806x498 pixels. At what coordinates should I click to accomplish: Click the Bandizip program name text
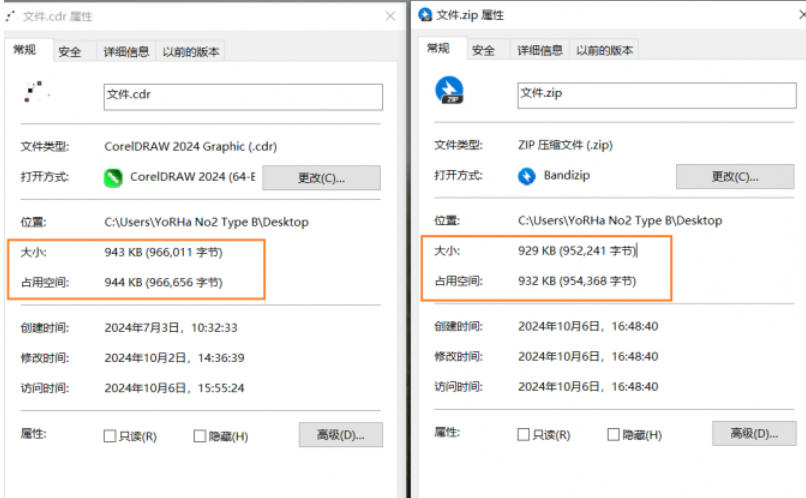[567, 176]
